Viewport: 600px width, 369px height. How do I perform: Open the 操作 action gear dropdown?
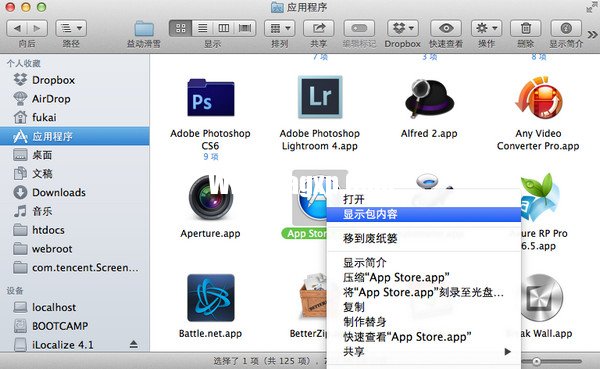[x=486, y=28]
